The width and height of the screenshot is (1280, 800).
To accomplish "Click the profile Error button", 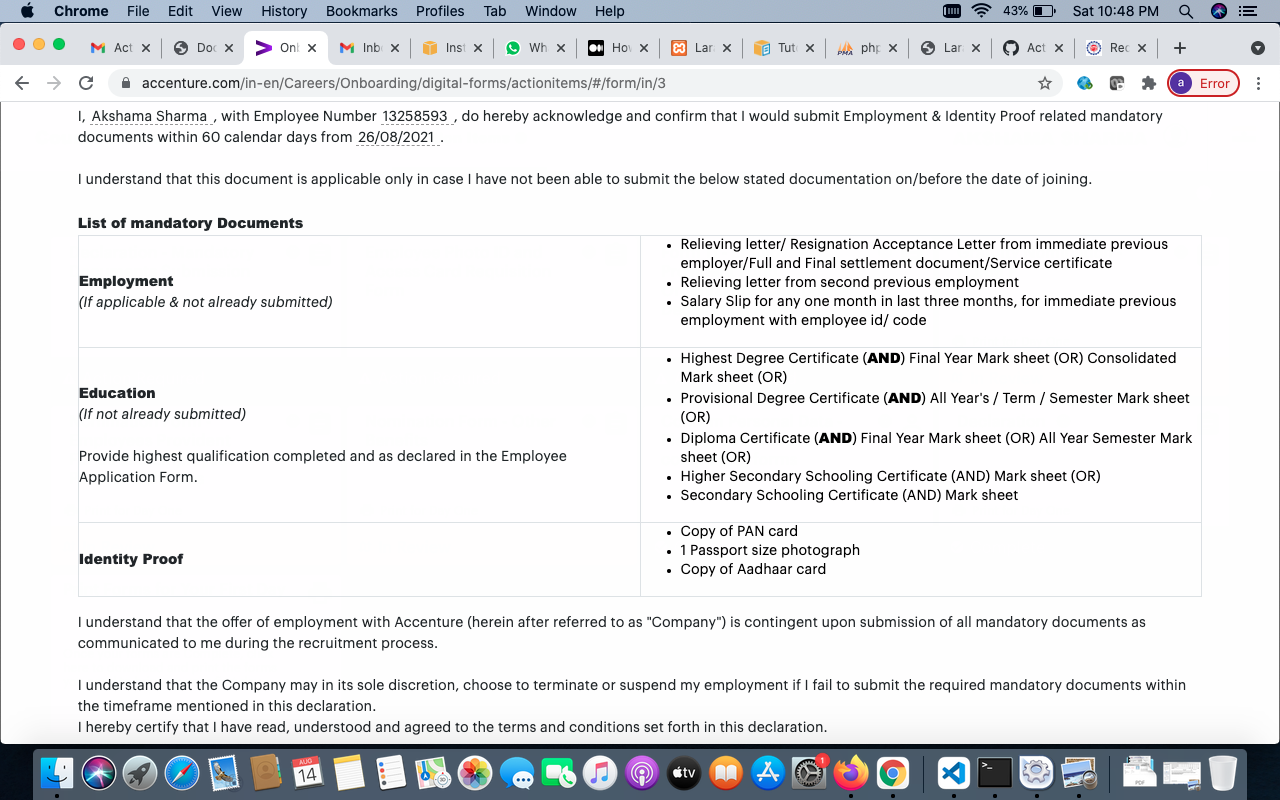I will 1204,83.
